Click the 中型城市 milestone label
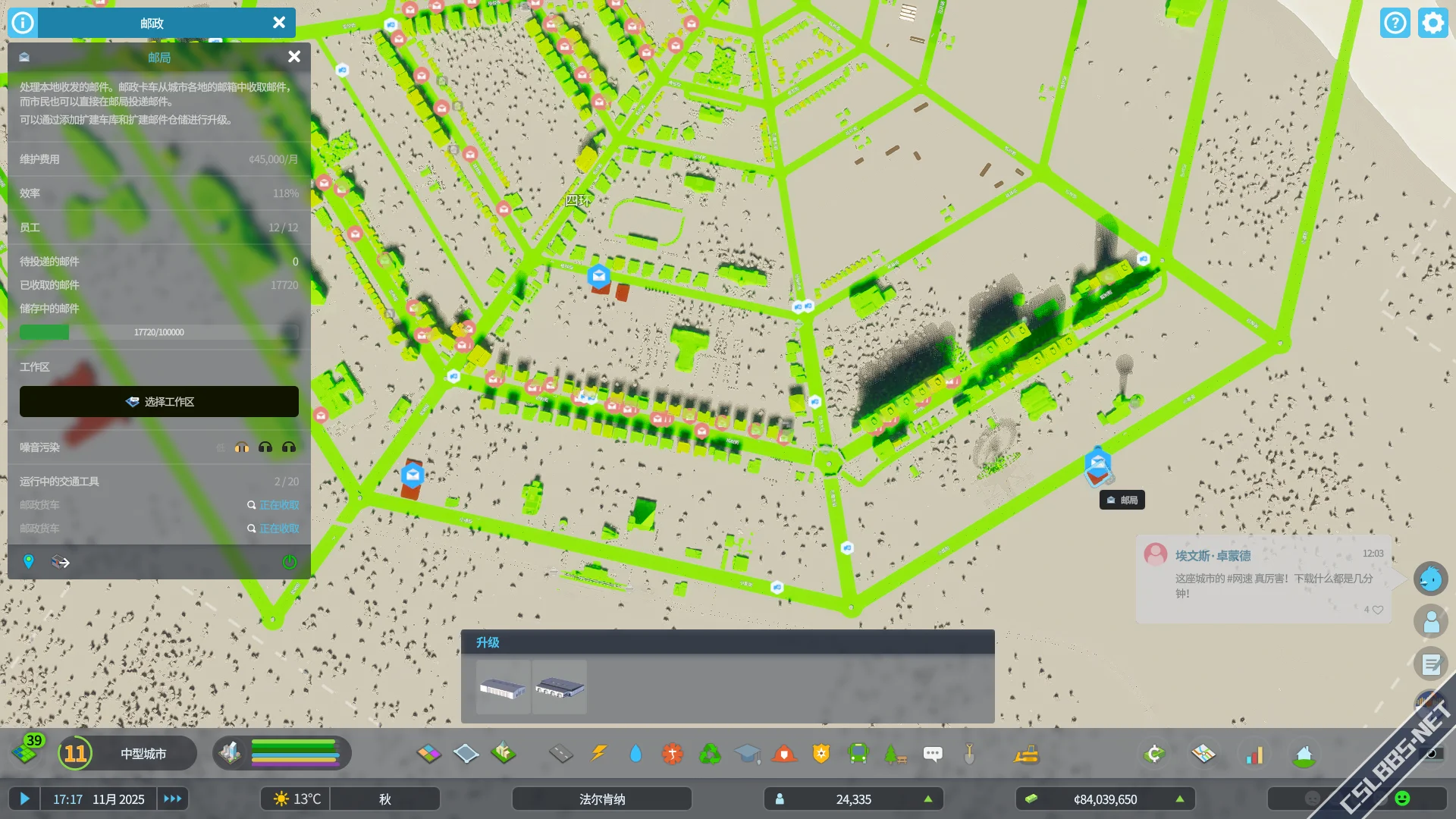The width and height of the screenshot is (1456, 819). [143, 754]
